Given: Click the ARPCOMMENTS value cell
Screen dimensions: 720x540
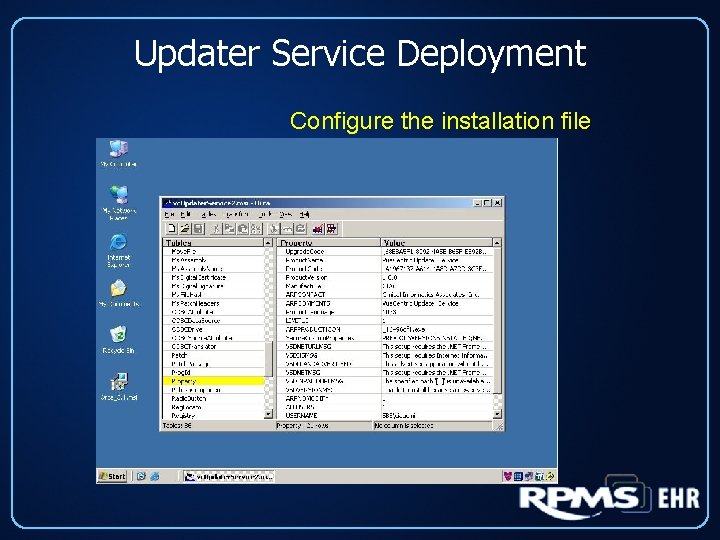Looking at the screenshot, I should coord(437,304).
